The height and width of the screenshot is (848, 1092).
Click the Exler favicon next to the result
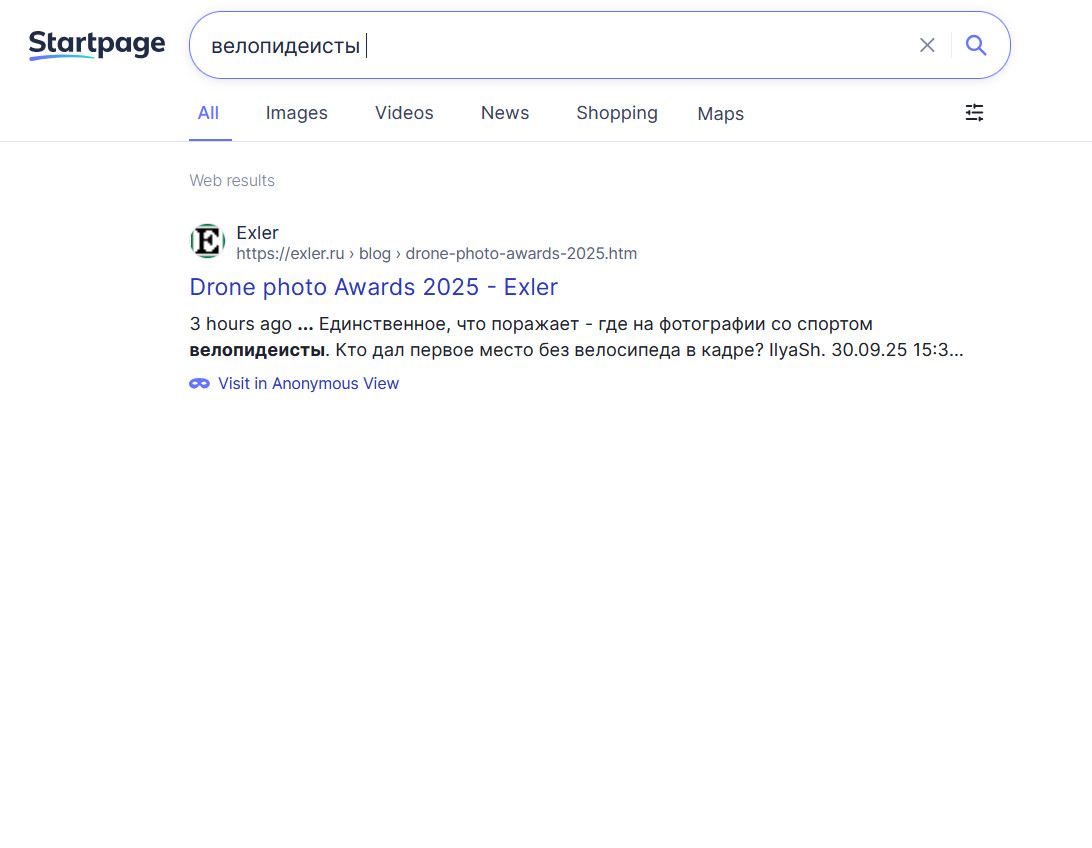point(207,242)
